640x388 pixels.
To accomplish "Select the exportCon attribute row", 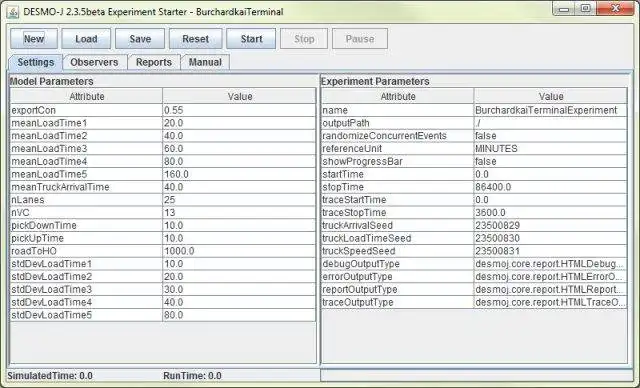I will click(x=87, y=110).
